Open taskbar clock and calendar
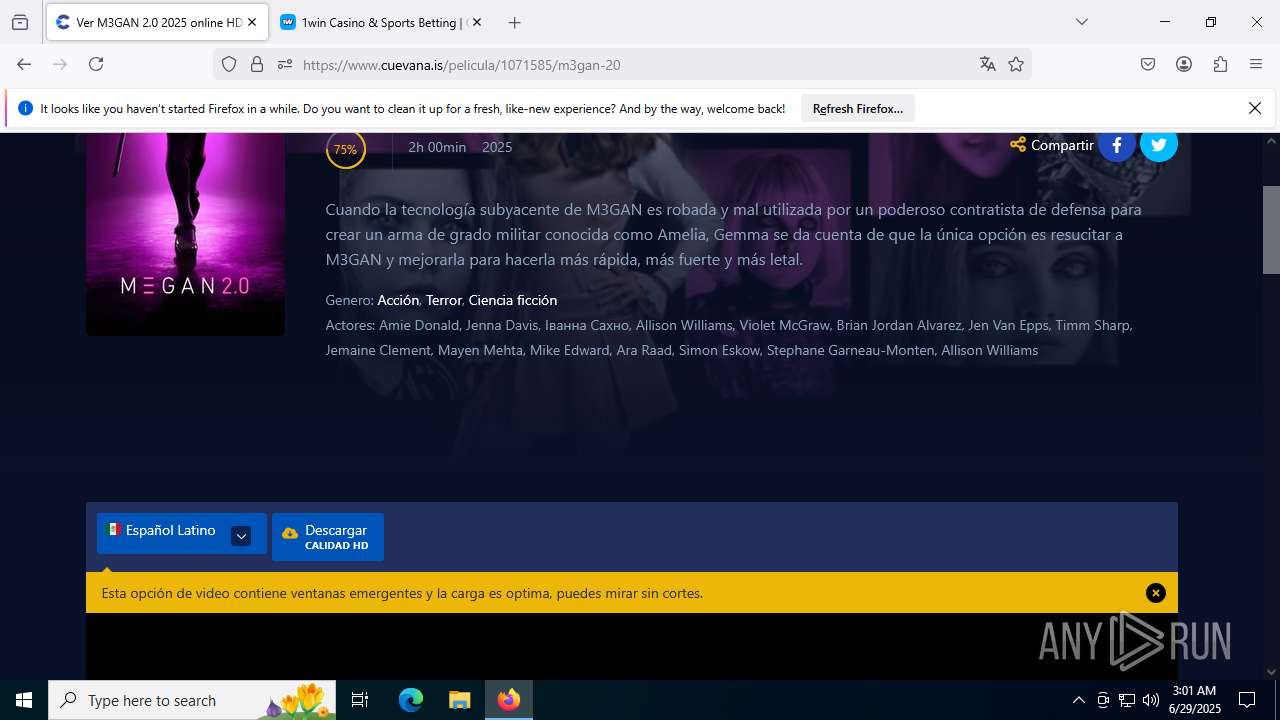This screenshot has width=1280, height=720. (1194, 700)
